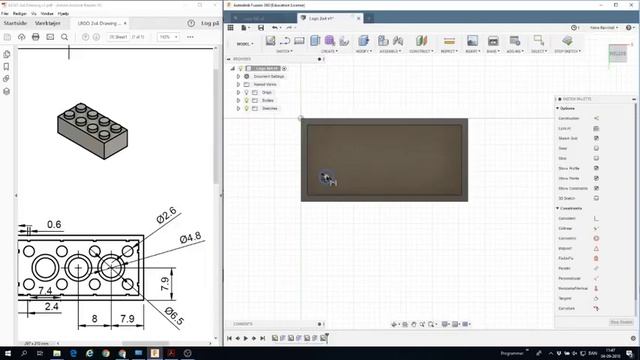Click the Undo arrow in Fusion toolbar
The height and width of the screenshot is (360, 640).
pos(275,28)
